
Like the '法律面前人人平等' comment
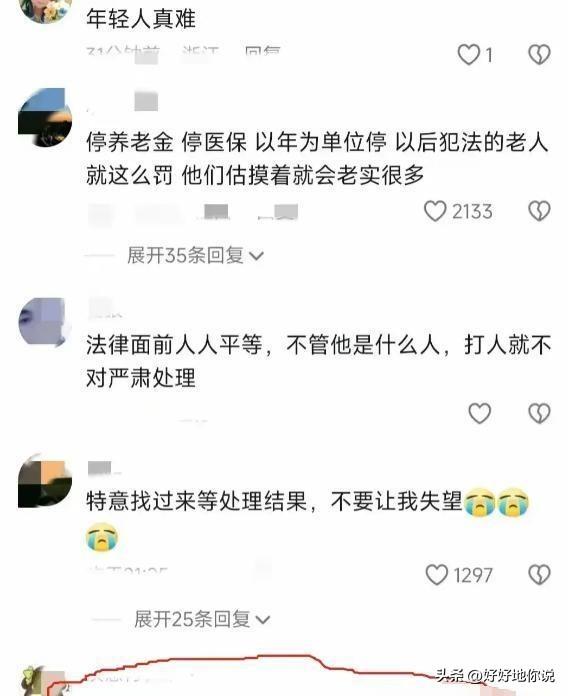coord(480,413)
